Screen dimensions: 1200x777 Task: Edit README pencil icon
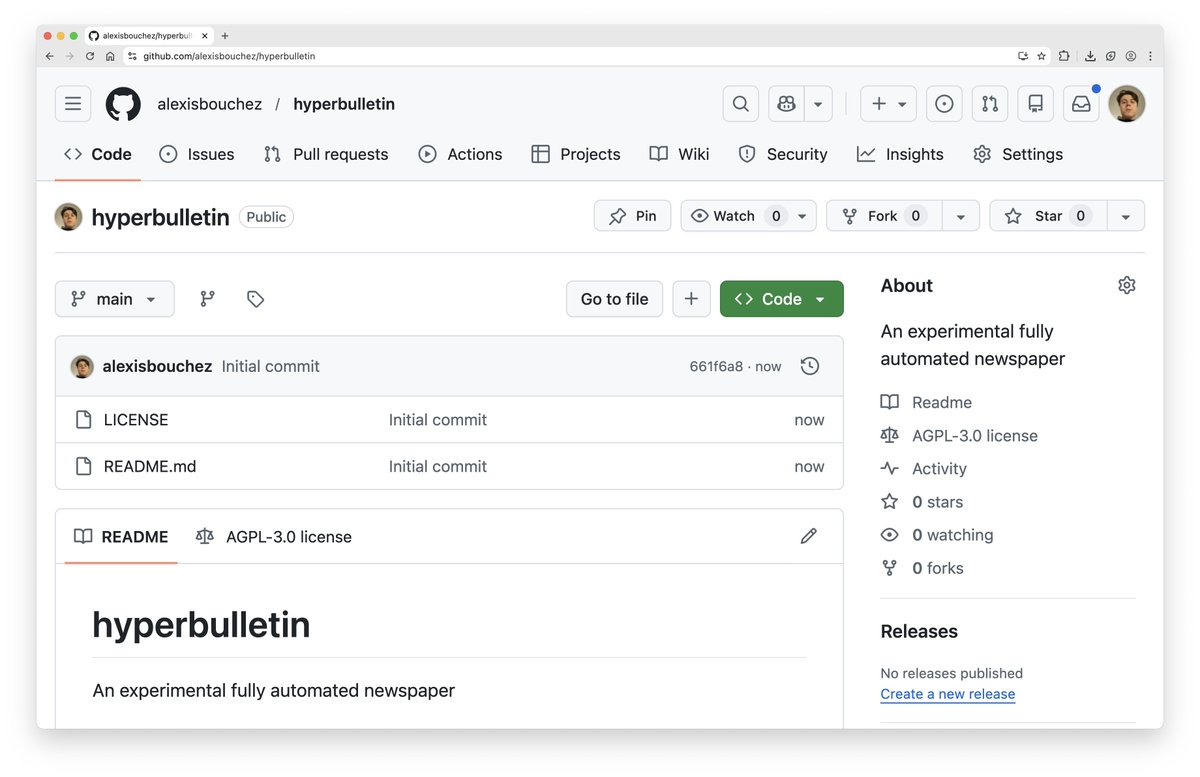tap(809, 536)
